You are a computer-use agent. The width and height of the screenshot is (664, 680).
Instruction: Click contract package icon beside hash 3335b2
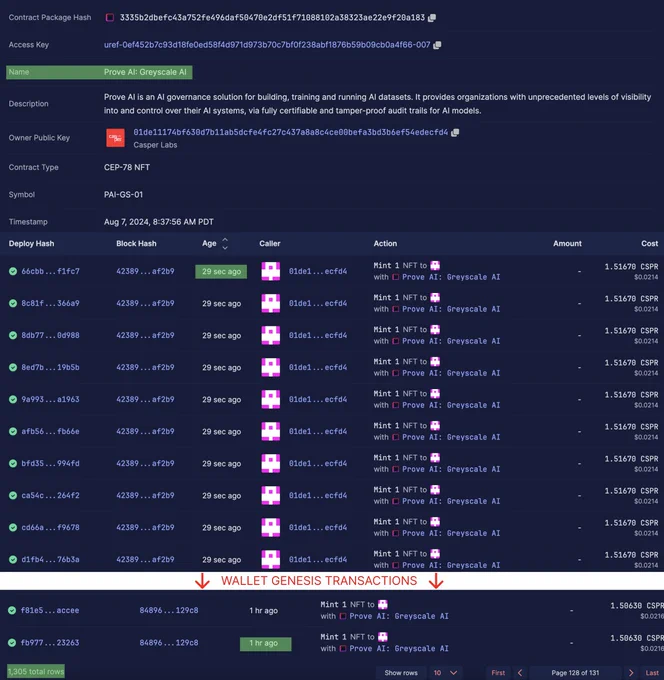(110, 17)
